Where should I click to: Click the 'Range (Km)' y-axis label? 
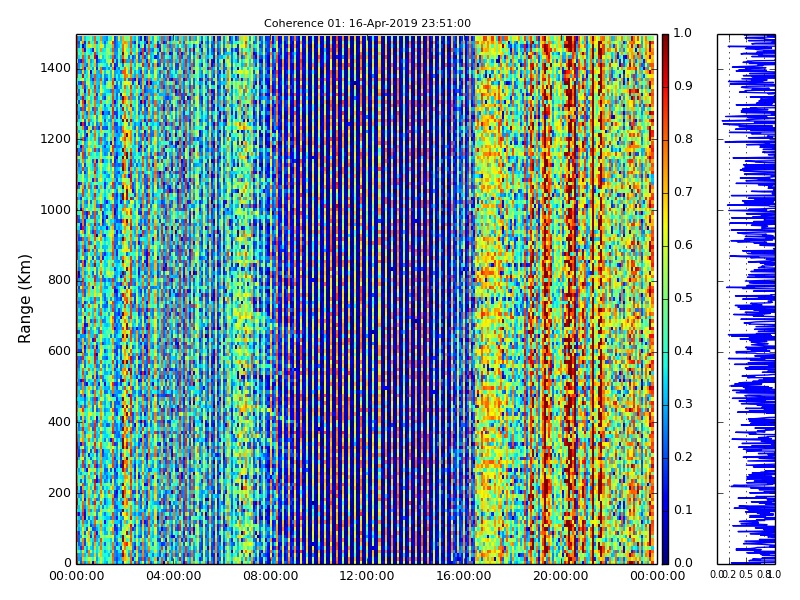pos(24,299)
